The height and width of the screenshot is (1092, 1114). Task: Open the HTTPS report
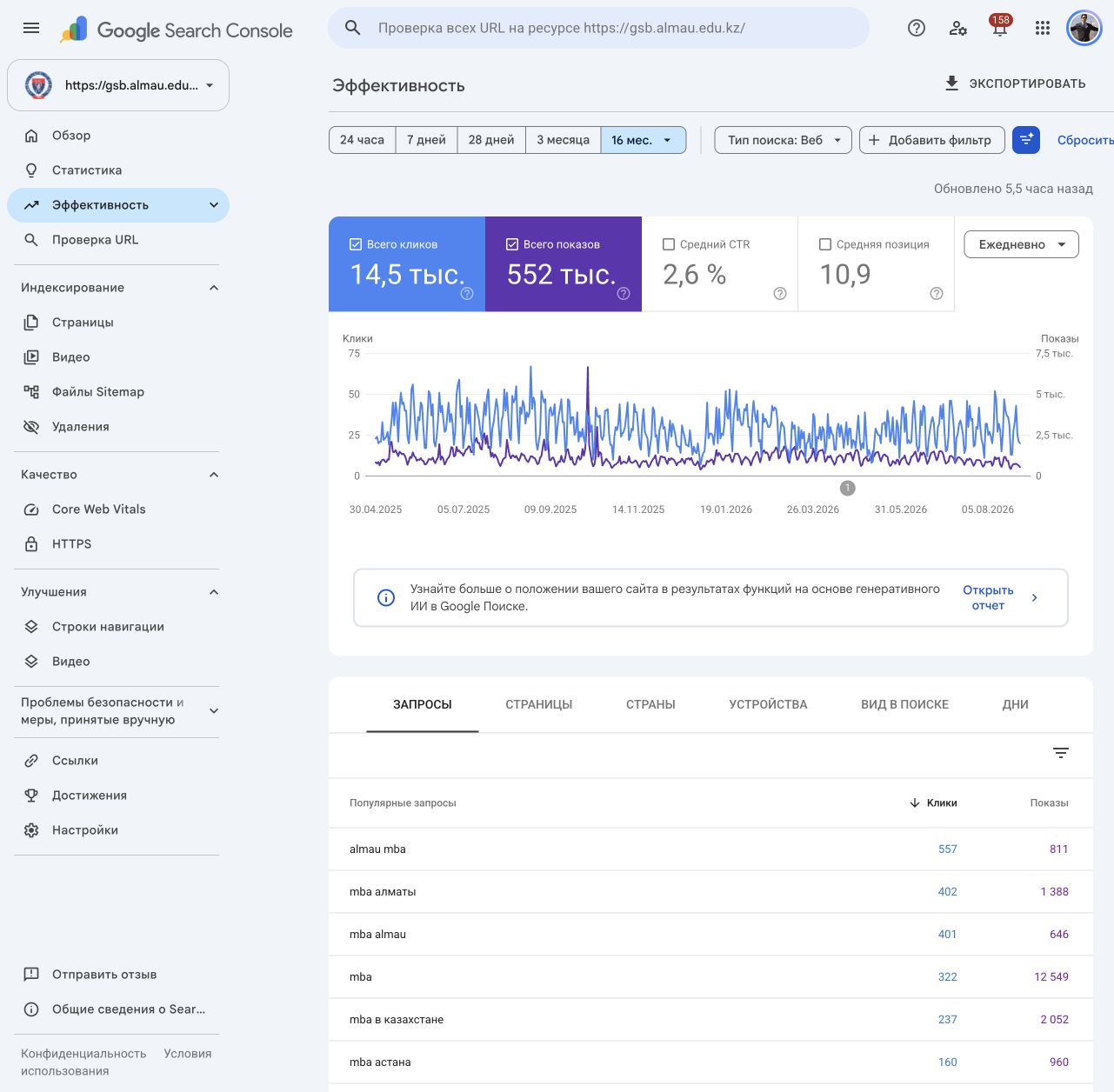pos(118,544)
